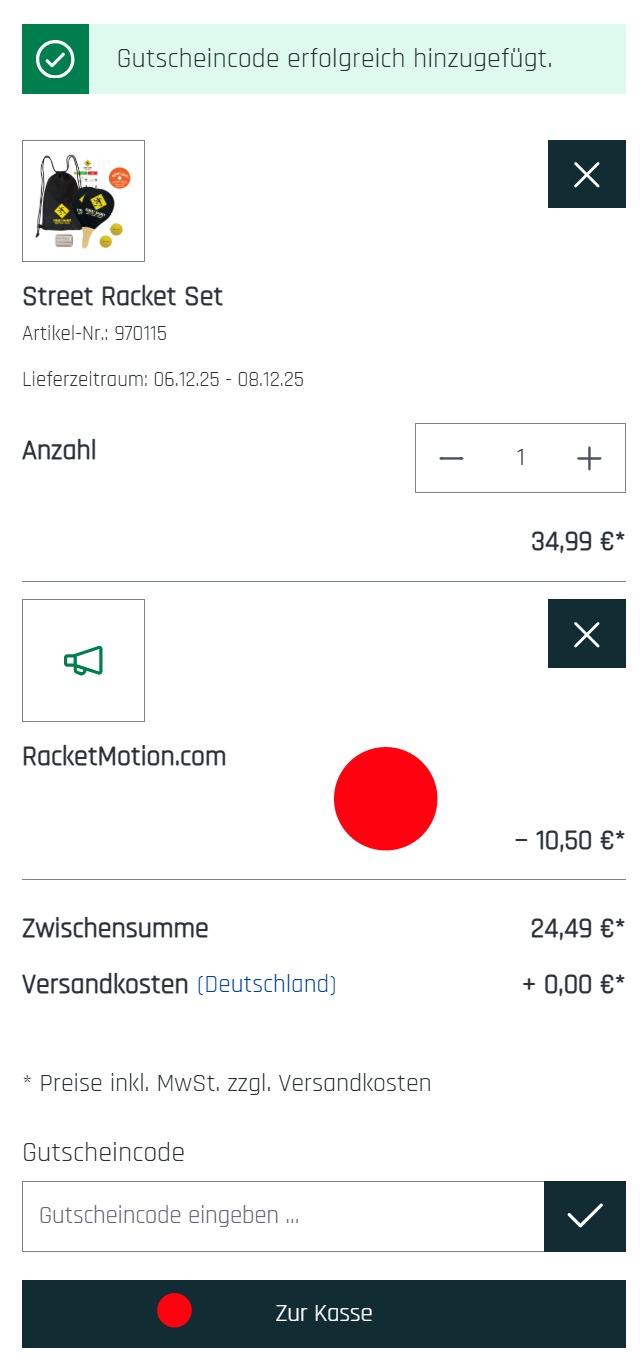641x1365 pixels.
Task: Click the success checkmark icon in alert
Action: [55, 60]
